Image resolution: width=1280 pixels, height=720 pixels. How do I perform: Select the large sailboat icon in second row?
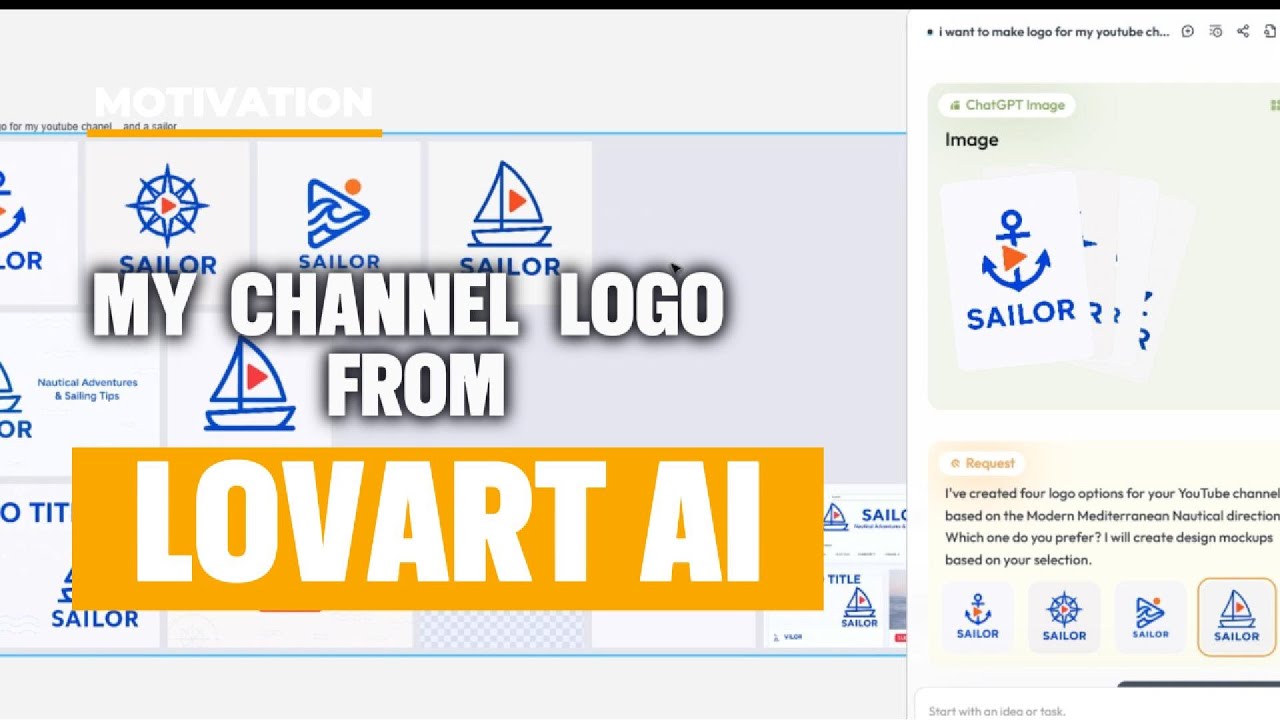pyautogui.click(x=250, y=385)
